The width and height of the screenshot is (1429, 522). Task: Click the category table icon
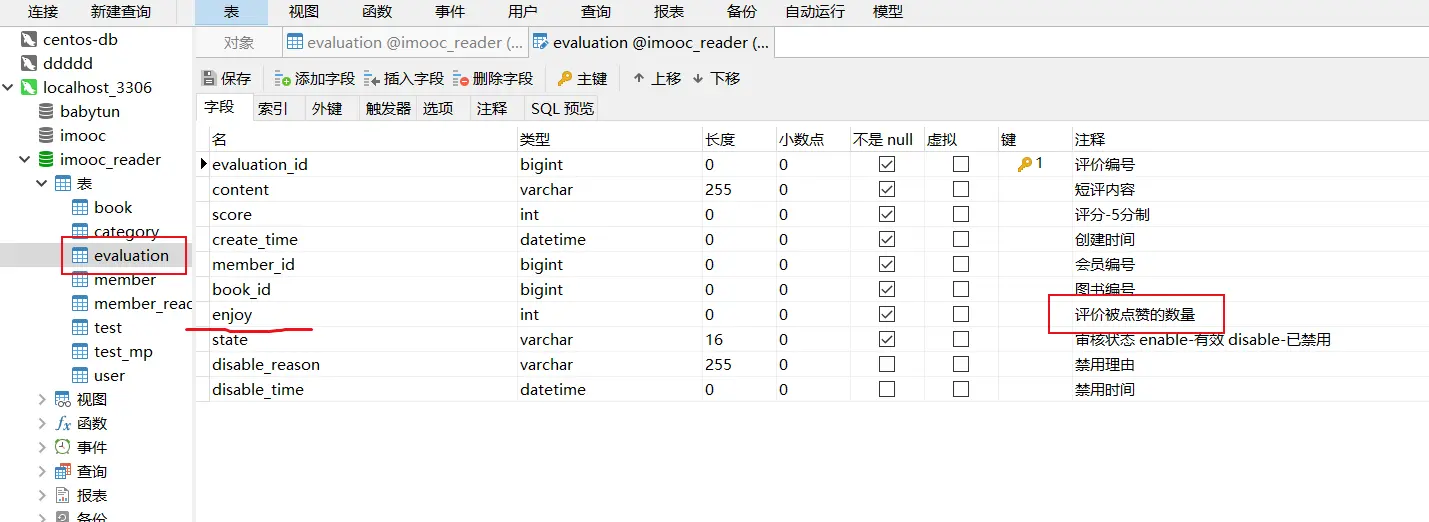point(80,231)
